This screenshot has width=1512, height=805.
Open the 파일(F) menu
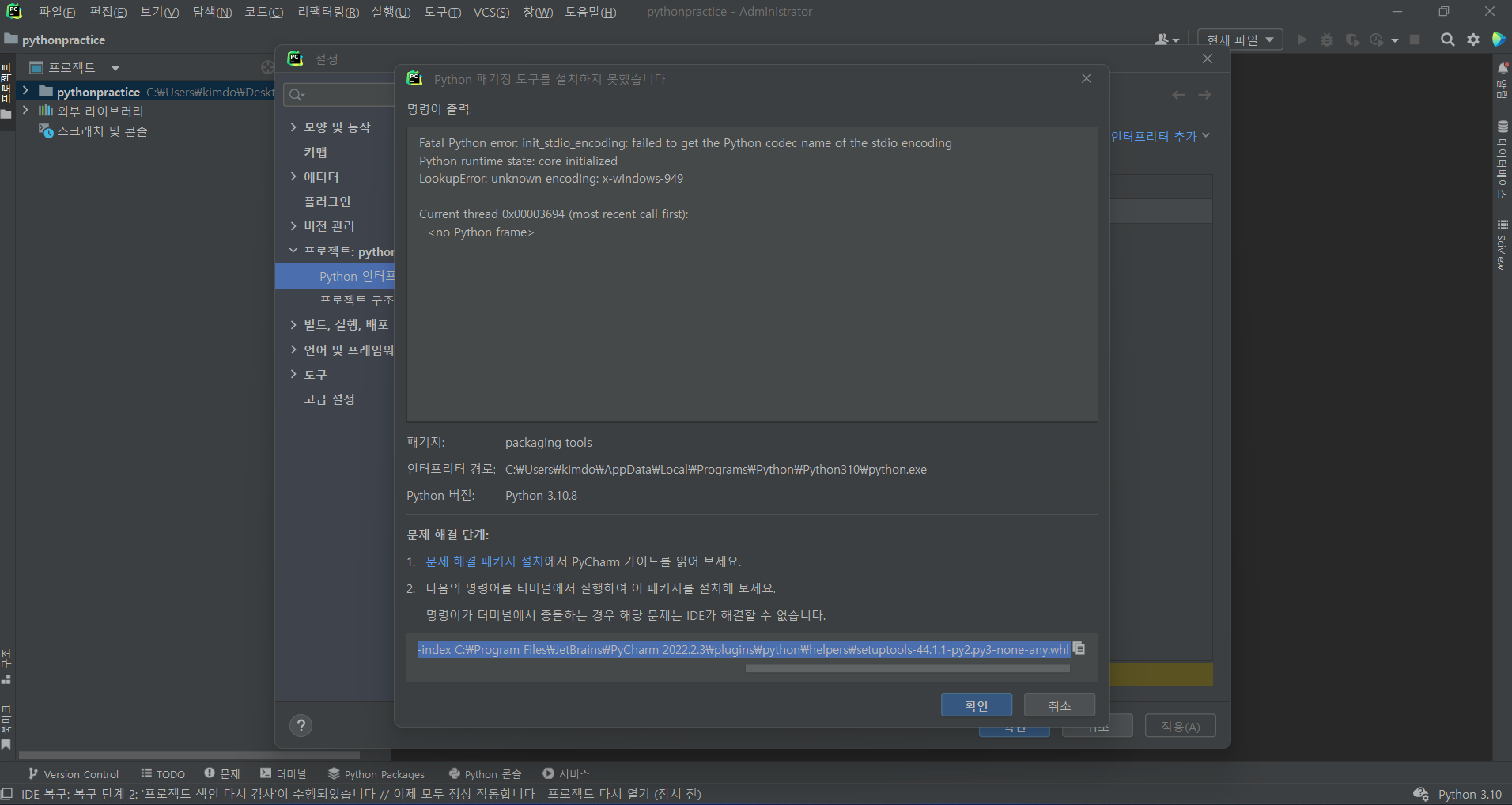57,12
